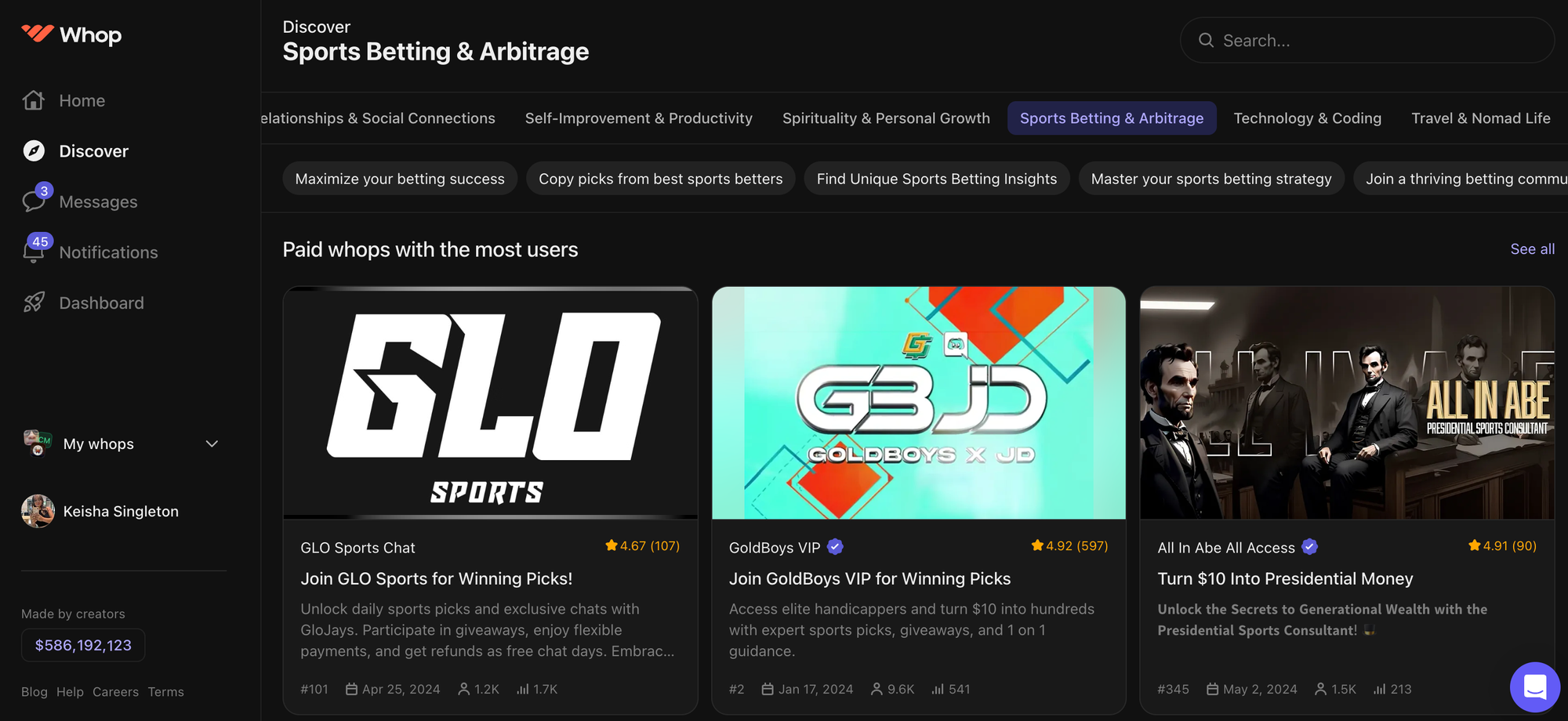Select 'Copy picks from best sports betters' filter
The width and height of the screenshot is (1568, 721).
[660, 179]
